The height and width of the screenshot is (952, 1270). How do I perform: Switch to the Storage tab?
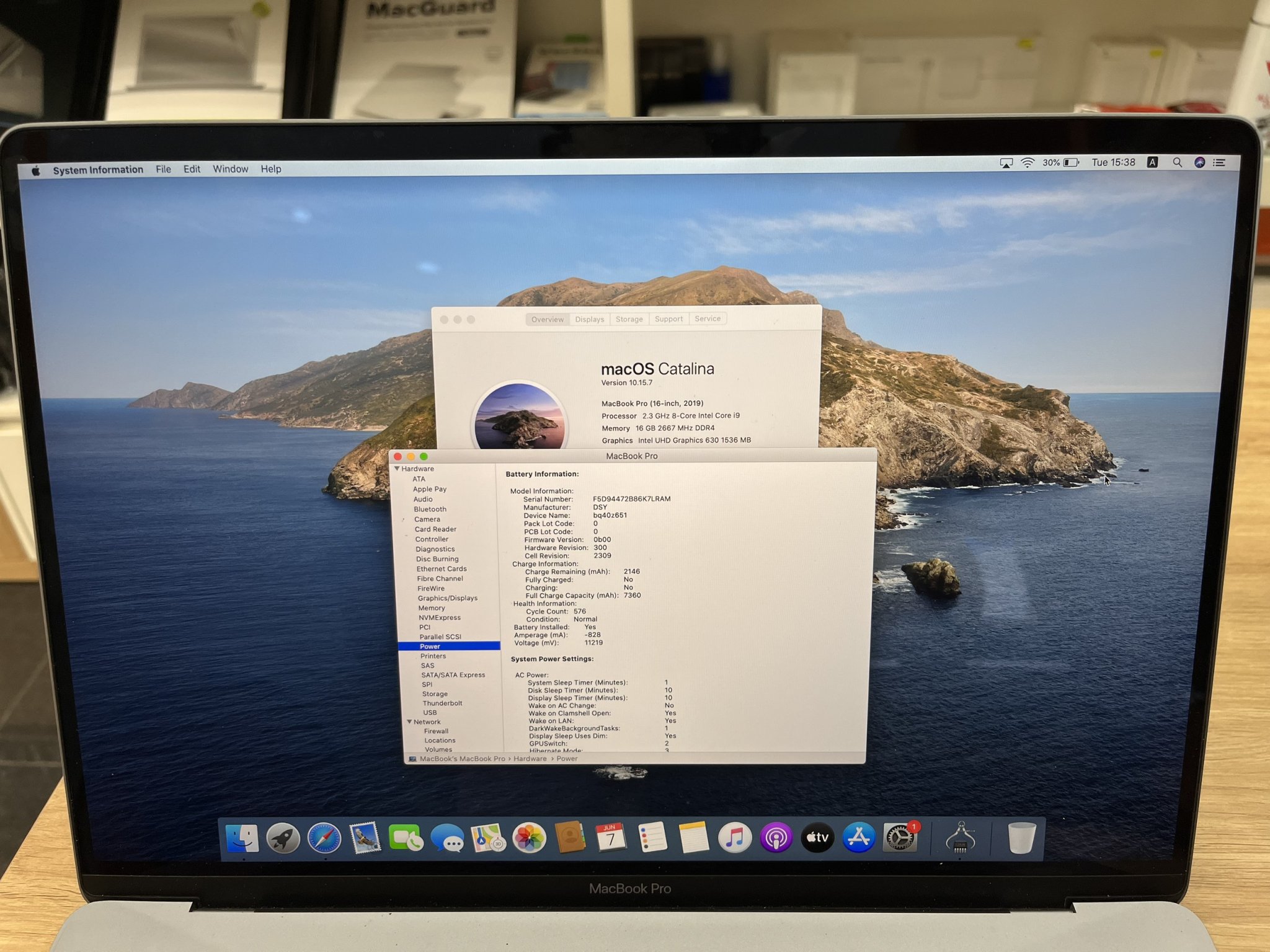tap(629, 319)
